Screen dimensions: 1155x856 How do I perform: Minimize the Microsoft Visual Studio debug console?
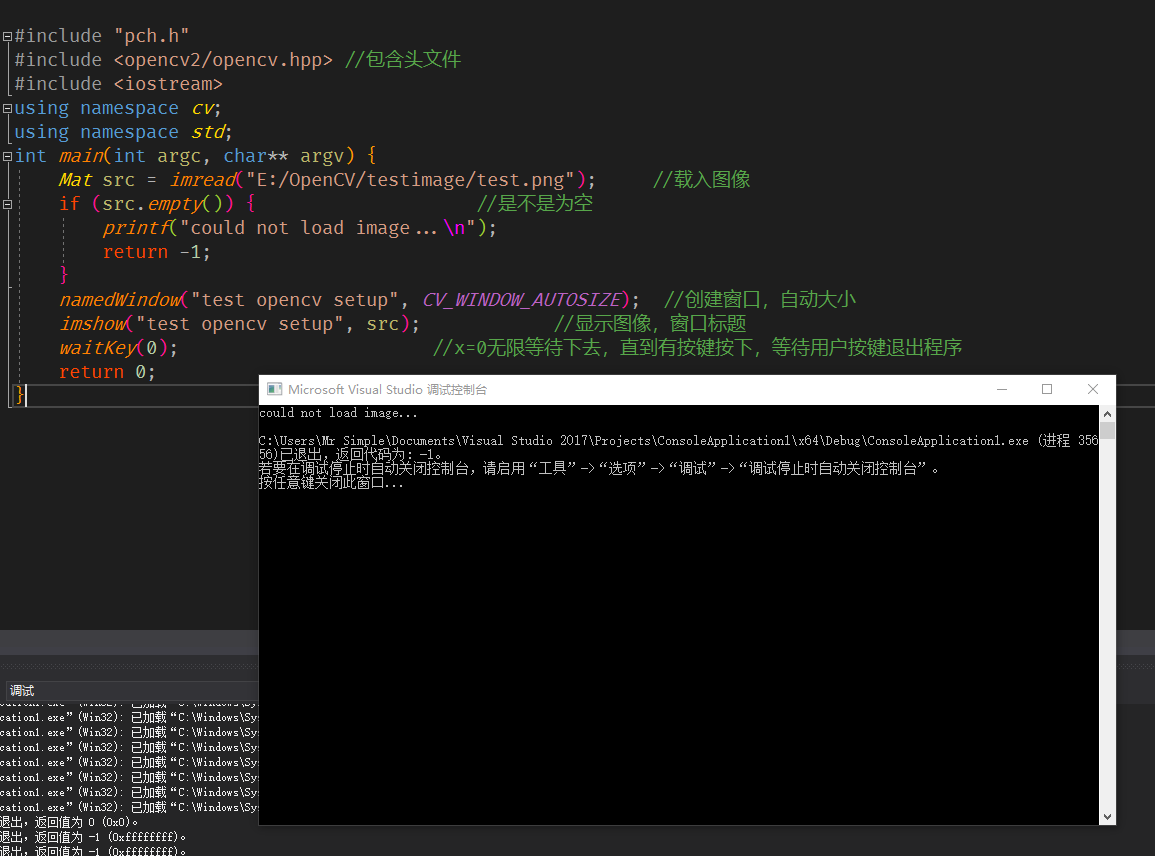click(1002, 389)
